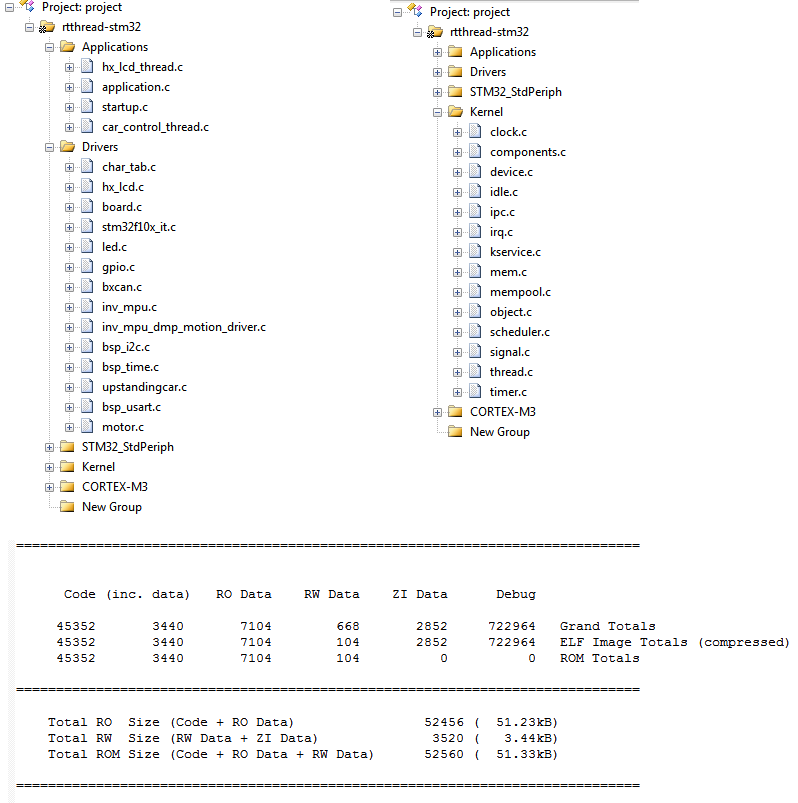
Task: Click the bxcan.c file icon
Action: 88,286
